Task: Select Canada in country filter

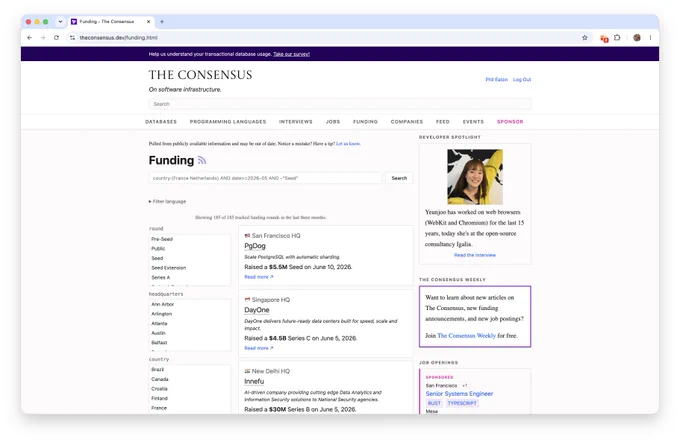Action: pos(160,379)
